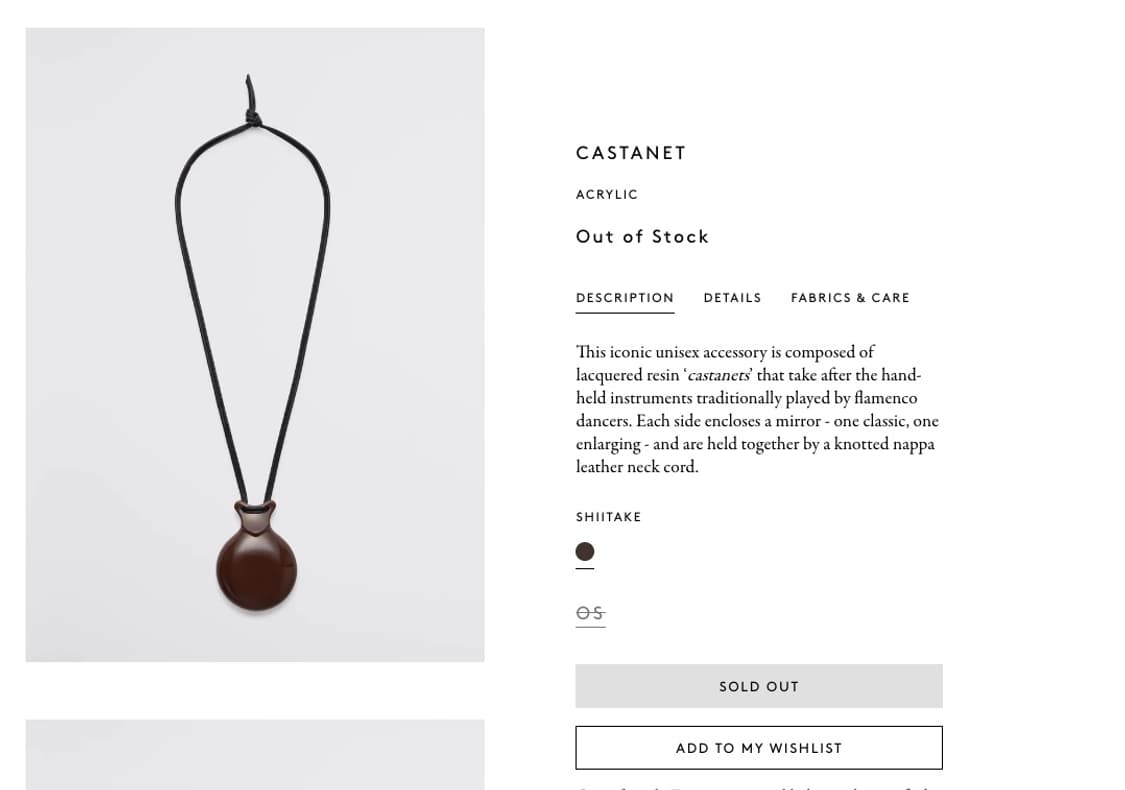Click the Sold Out button

tap(759, 686)
